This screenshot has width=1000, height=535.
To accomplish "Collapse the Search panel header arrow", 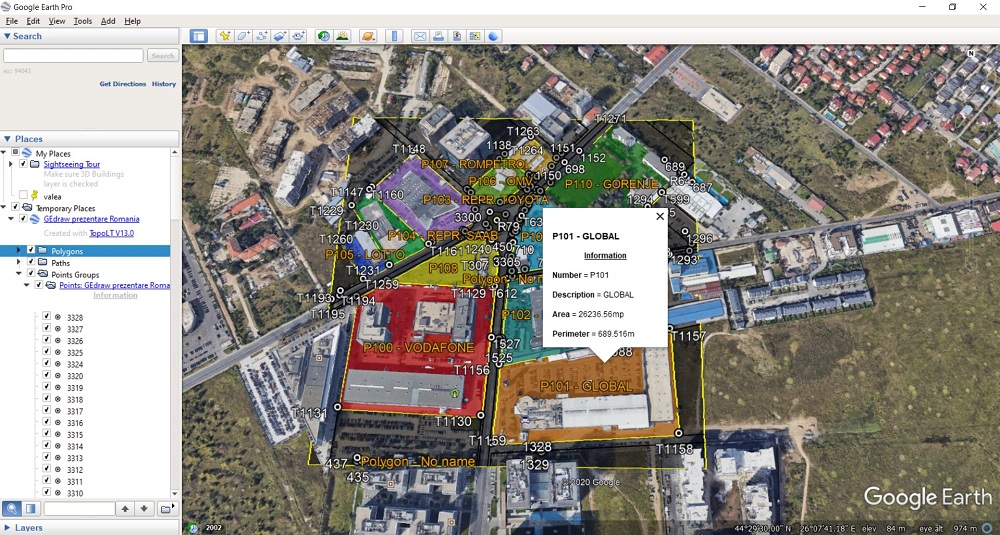I will tap(7, 36).
